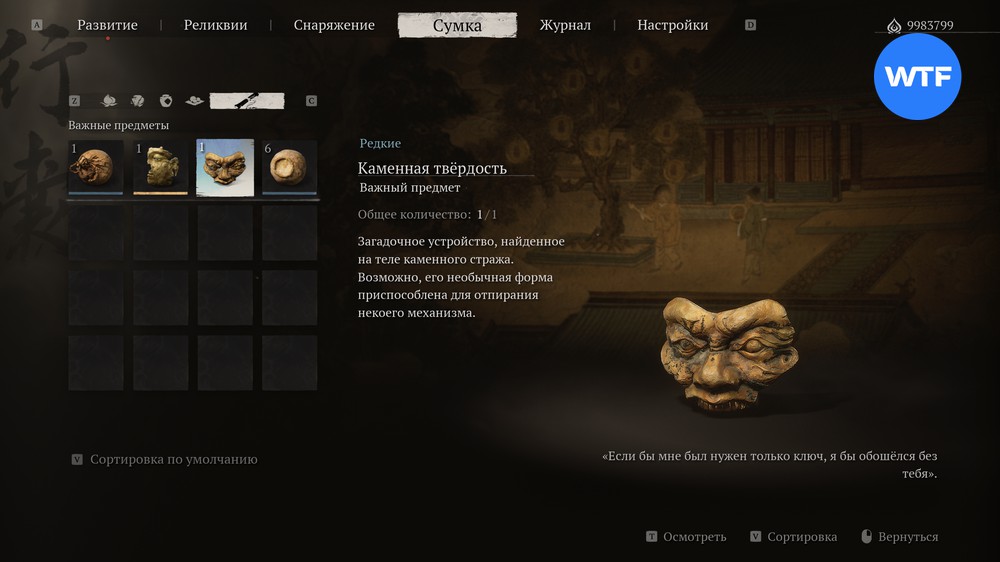The width and height of the screenshot is (1000, 562).
Task: Click the Z previous-category key icon
Action: pos(75,101)
